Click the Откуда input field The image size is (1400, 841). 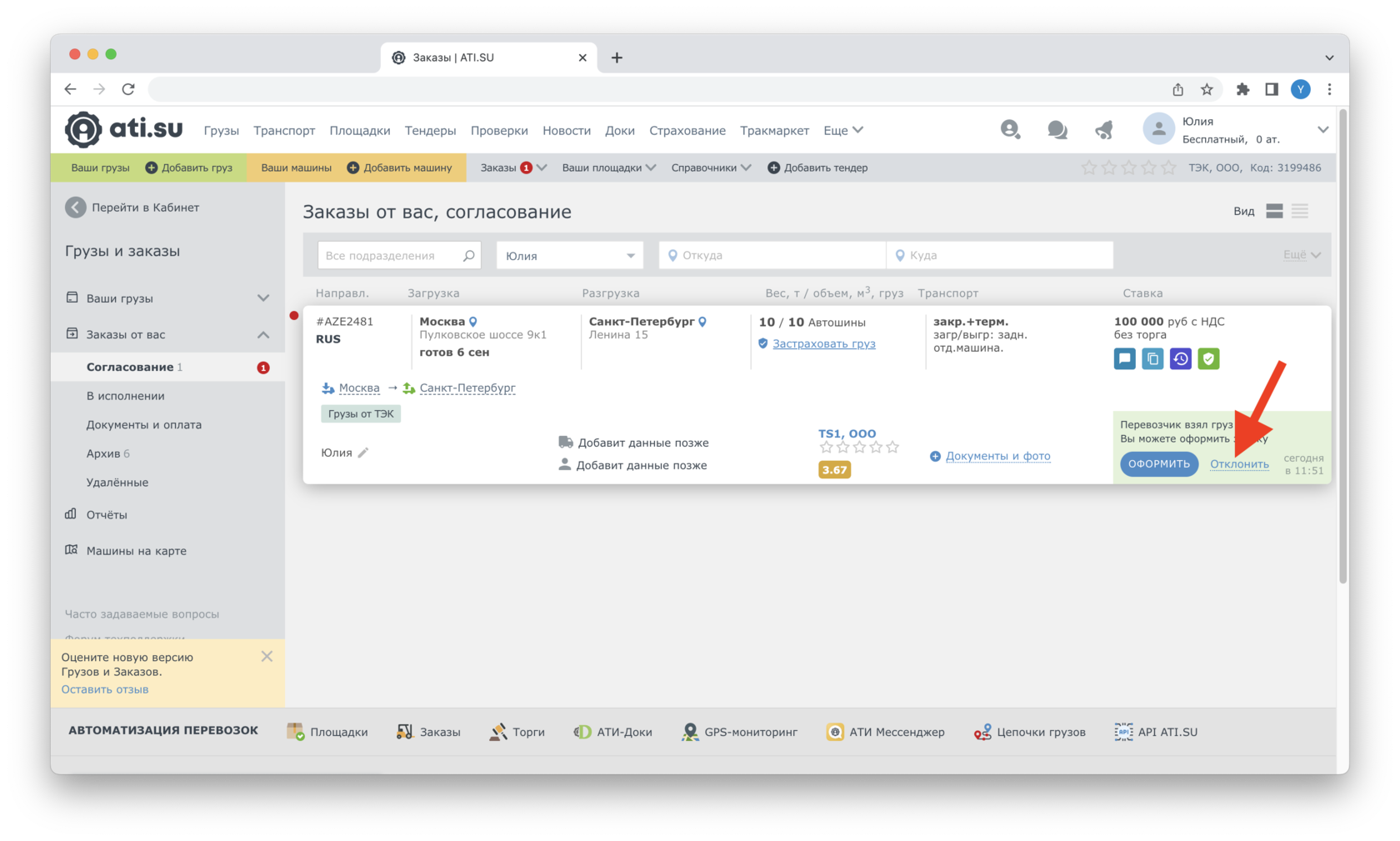point(772,255)
